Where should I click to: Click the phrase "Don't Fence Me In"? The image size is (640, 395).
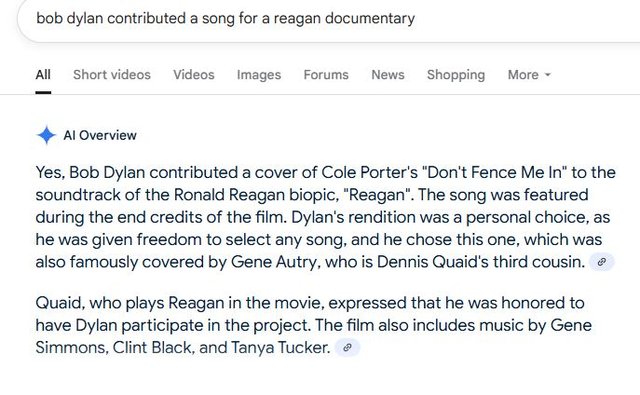[x=495, y=172]
